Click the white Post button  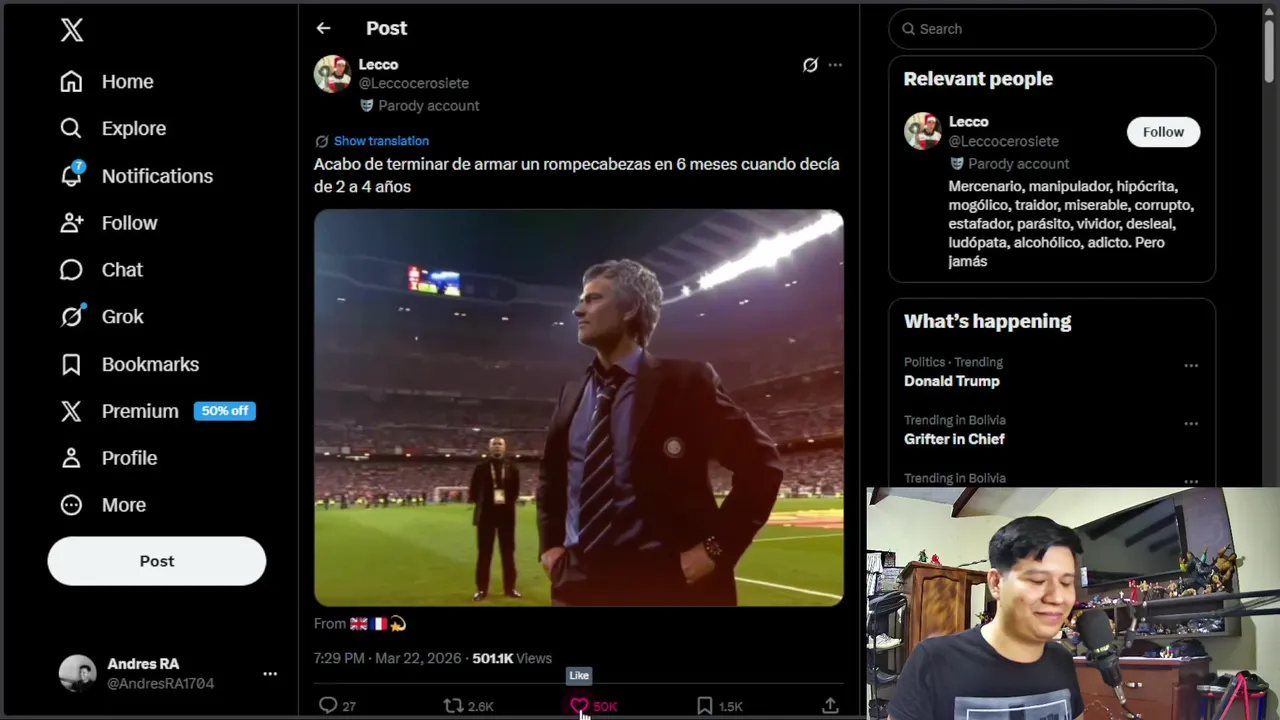click(157, 561)
